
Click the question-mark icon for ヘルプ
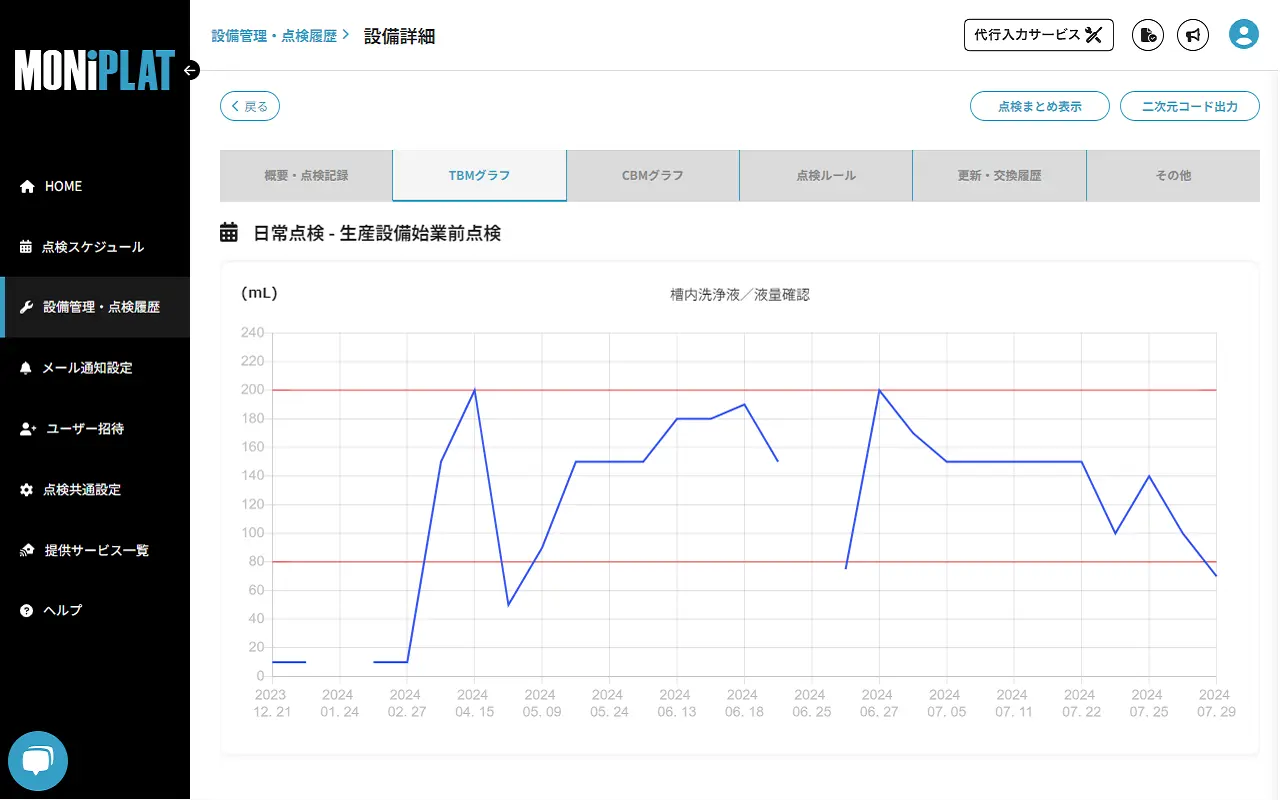(24, 610)
